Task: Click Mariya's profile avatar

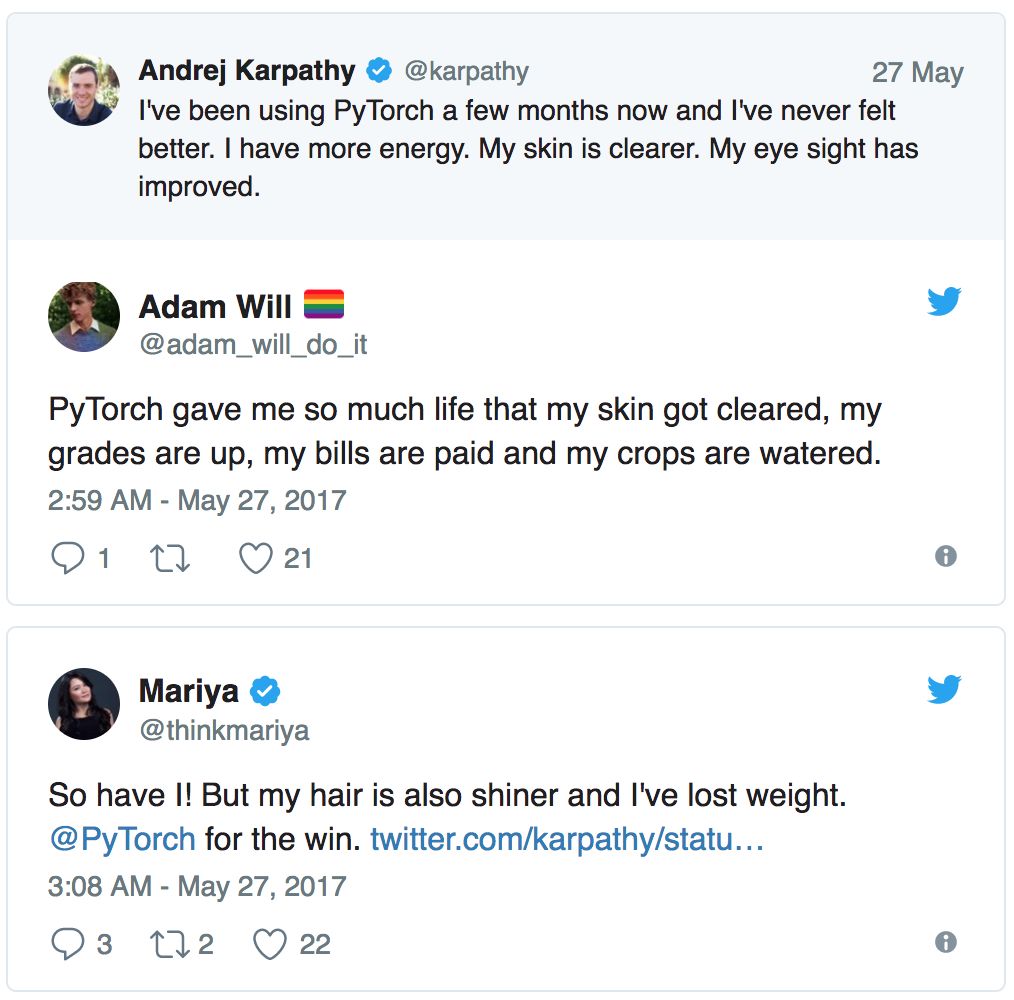Action: pos(84,704)
